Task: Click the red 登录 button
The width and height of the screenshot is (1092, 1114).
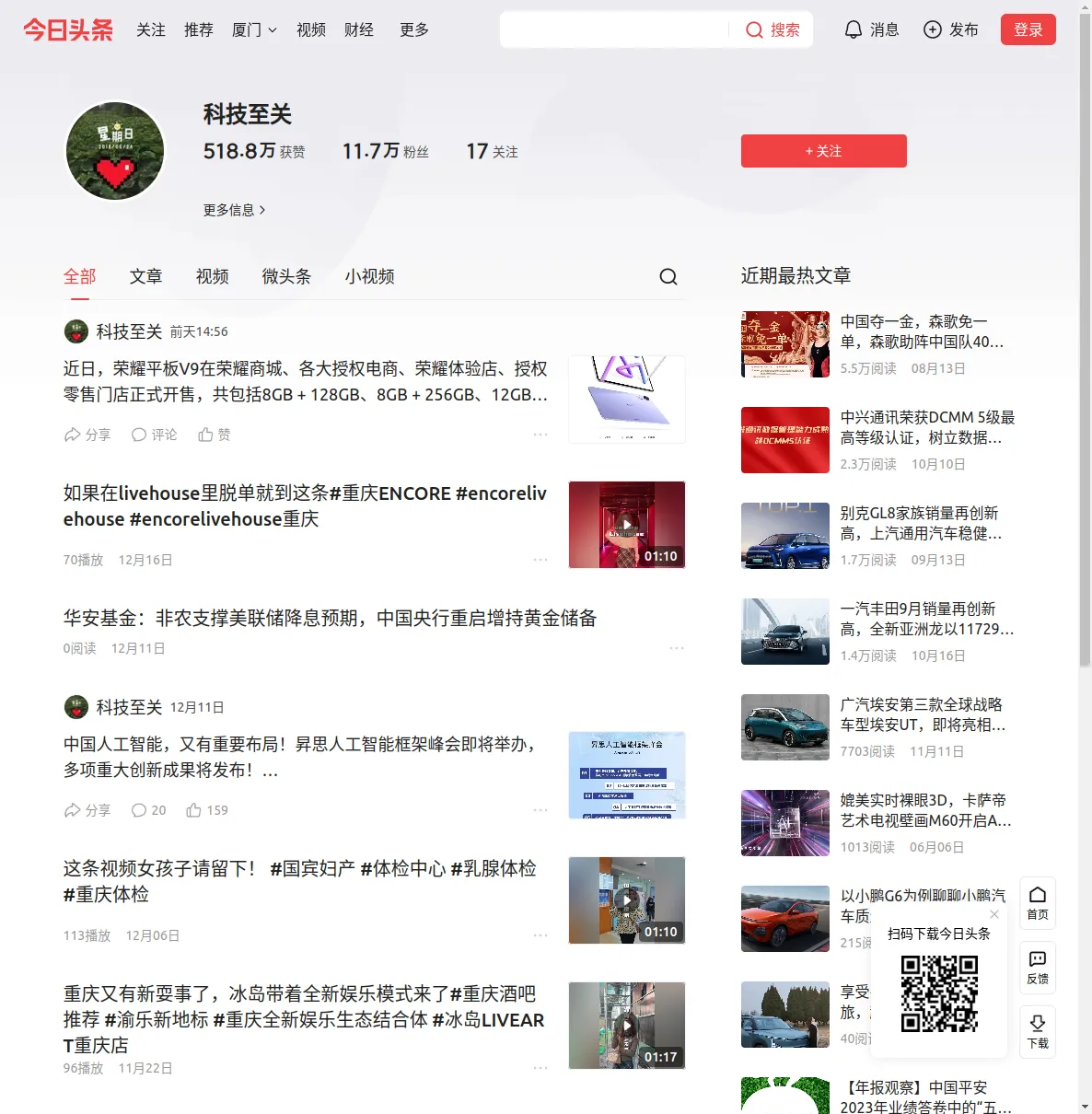Action: coord(1028,29)
